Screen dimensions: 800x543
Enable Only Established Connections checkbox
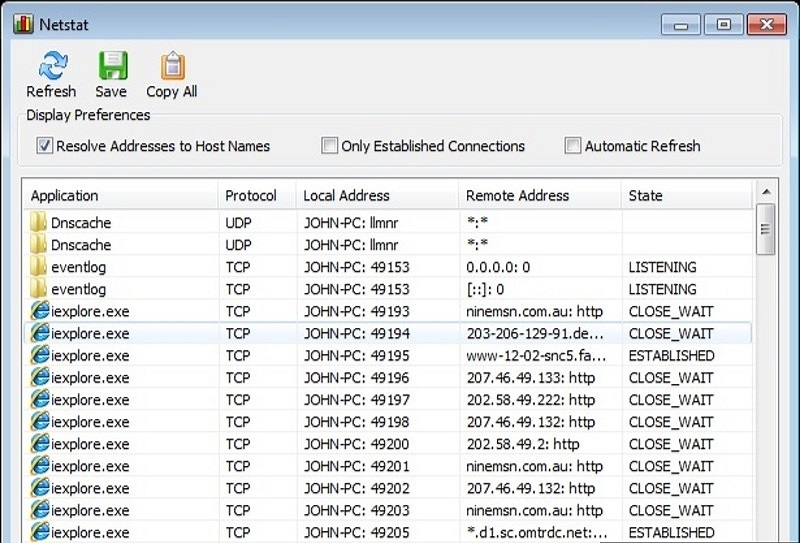tap(330, 146)
